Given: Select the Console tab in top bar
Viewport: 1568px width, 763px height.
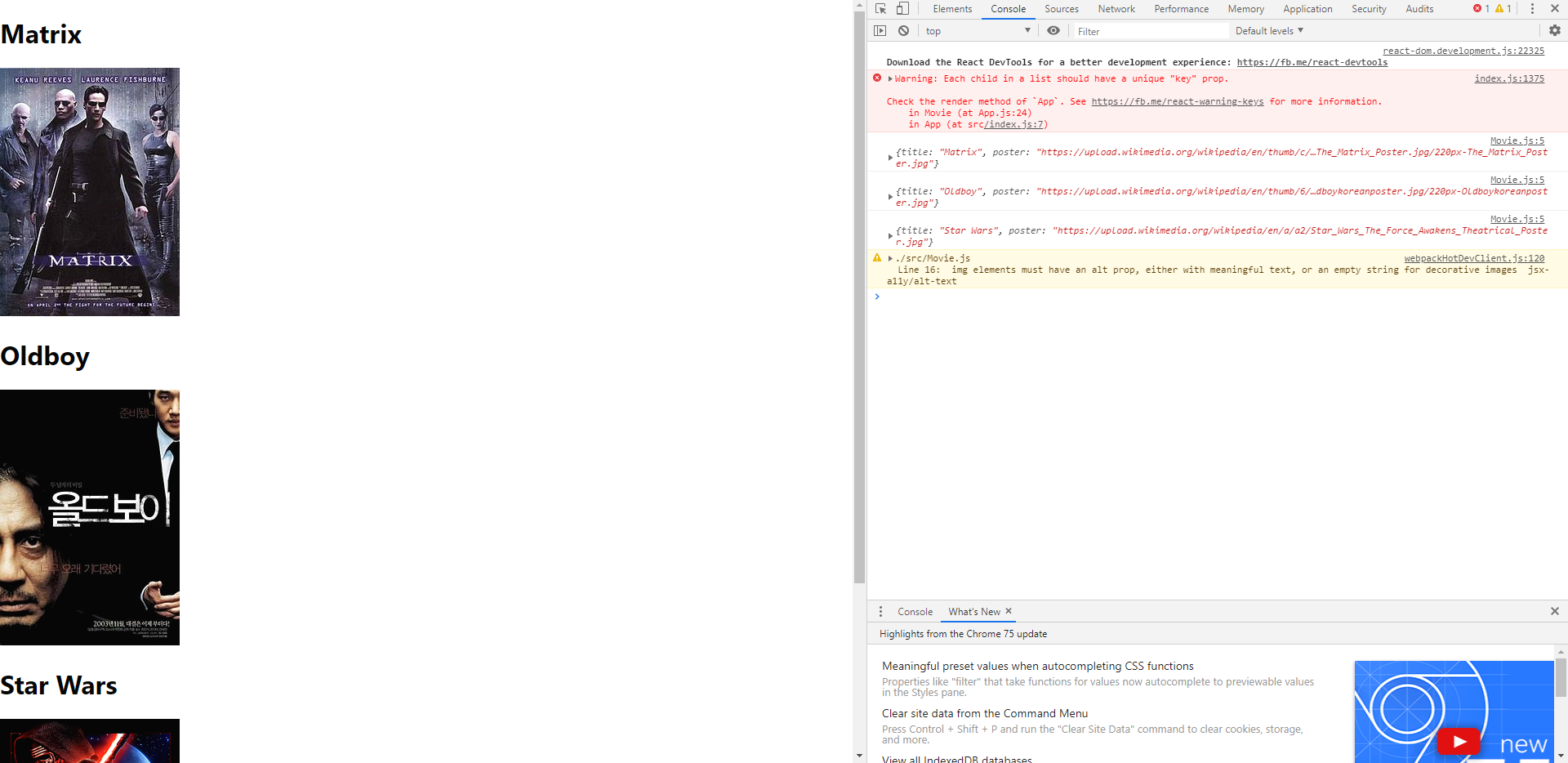Looking at the screenshot, I should pyautogui.click(x=1009, y=9).
